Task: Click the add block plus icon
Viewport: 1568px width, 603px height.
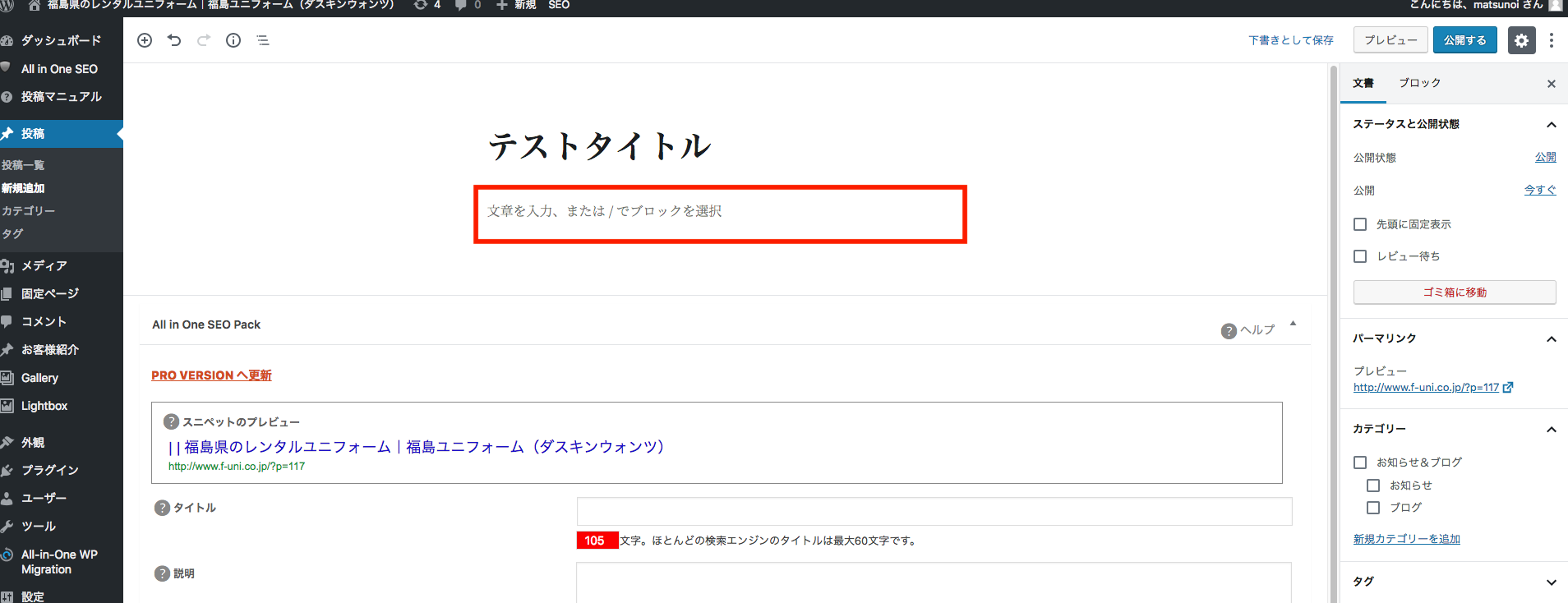Action: 145,40
